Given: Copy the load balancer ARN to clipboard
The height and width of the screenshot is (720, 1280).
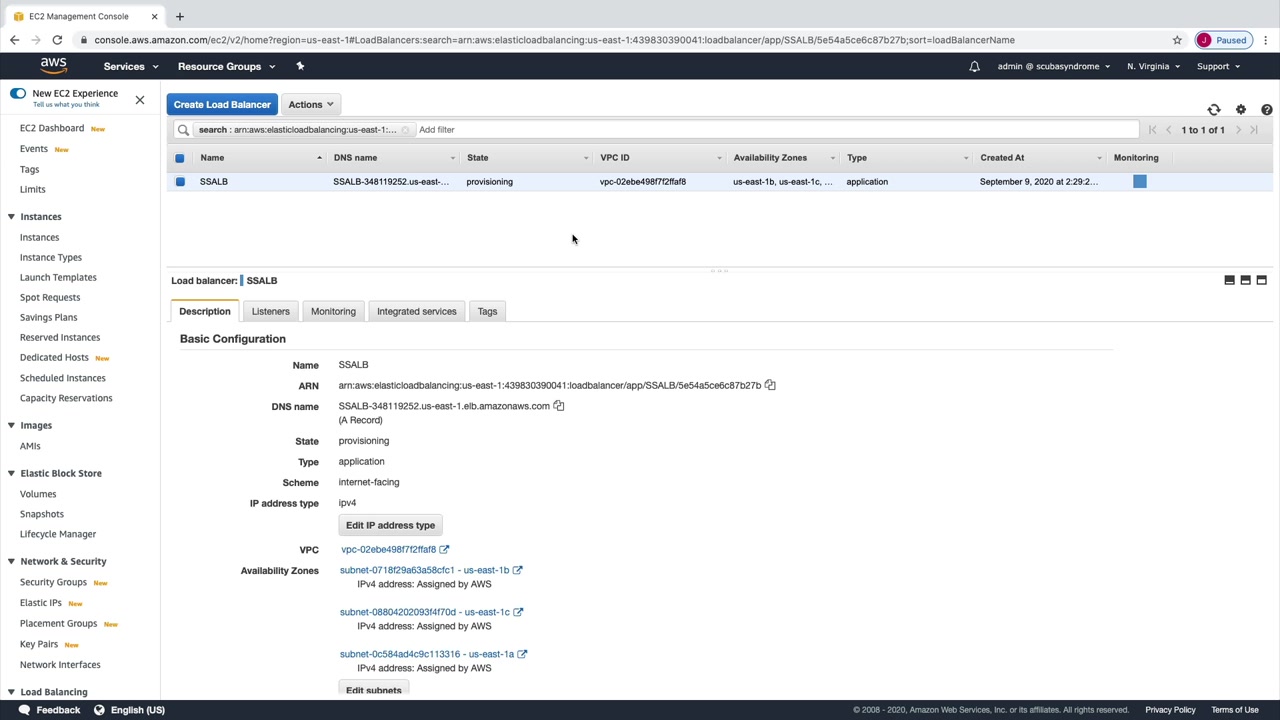Looking at the screenshot, I should click(770, 385).
